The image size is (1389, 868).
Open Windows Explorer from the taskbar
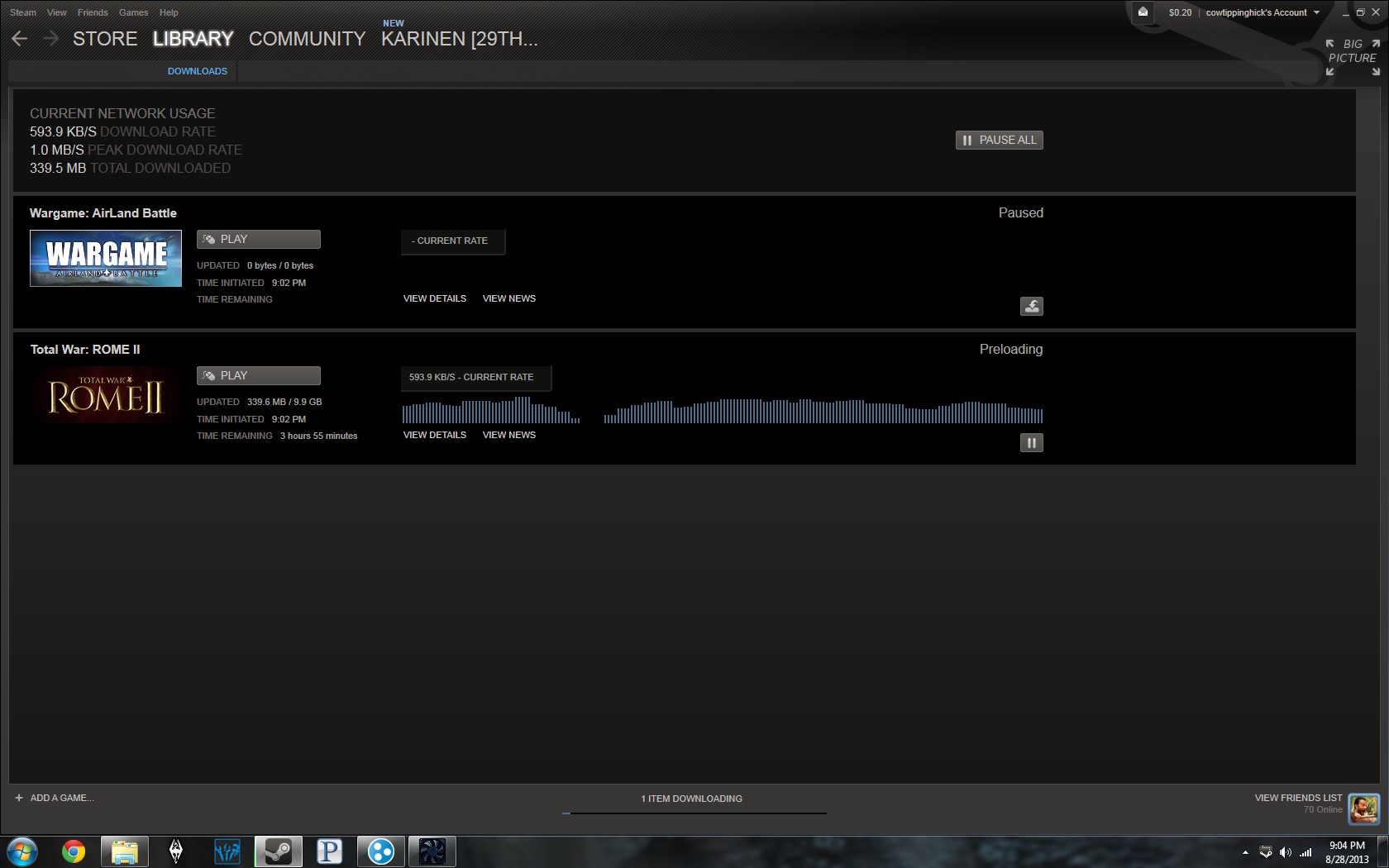(x=125, y=851)
